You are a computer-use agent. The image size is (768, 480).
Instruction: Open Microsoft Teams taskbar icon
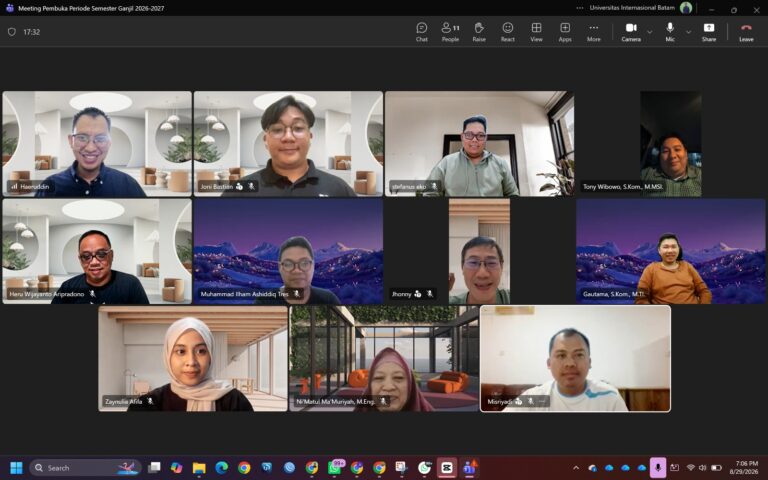pyautogui.click(x=469, y=468)
